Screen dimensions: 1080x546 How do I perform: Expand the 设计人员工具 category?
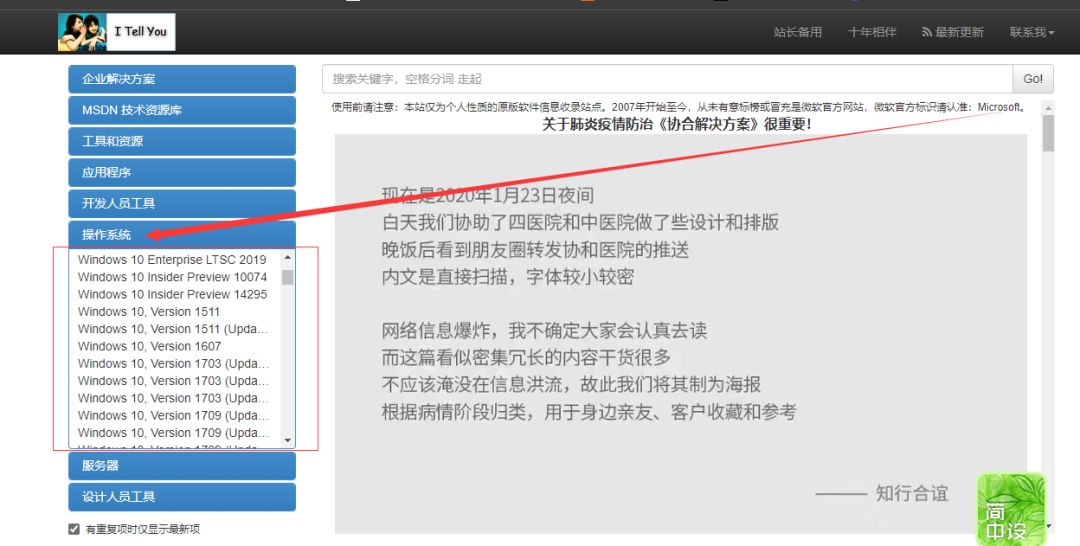[182, 497]
